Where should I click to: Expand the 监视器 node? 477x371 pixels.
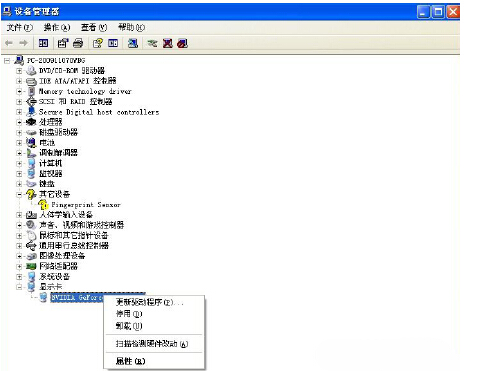(19, 174)
